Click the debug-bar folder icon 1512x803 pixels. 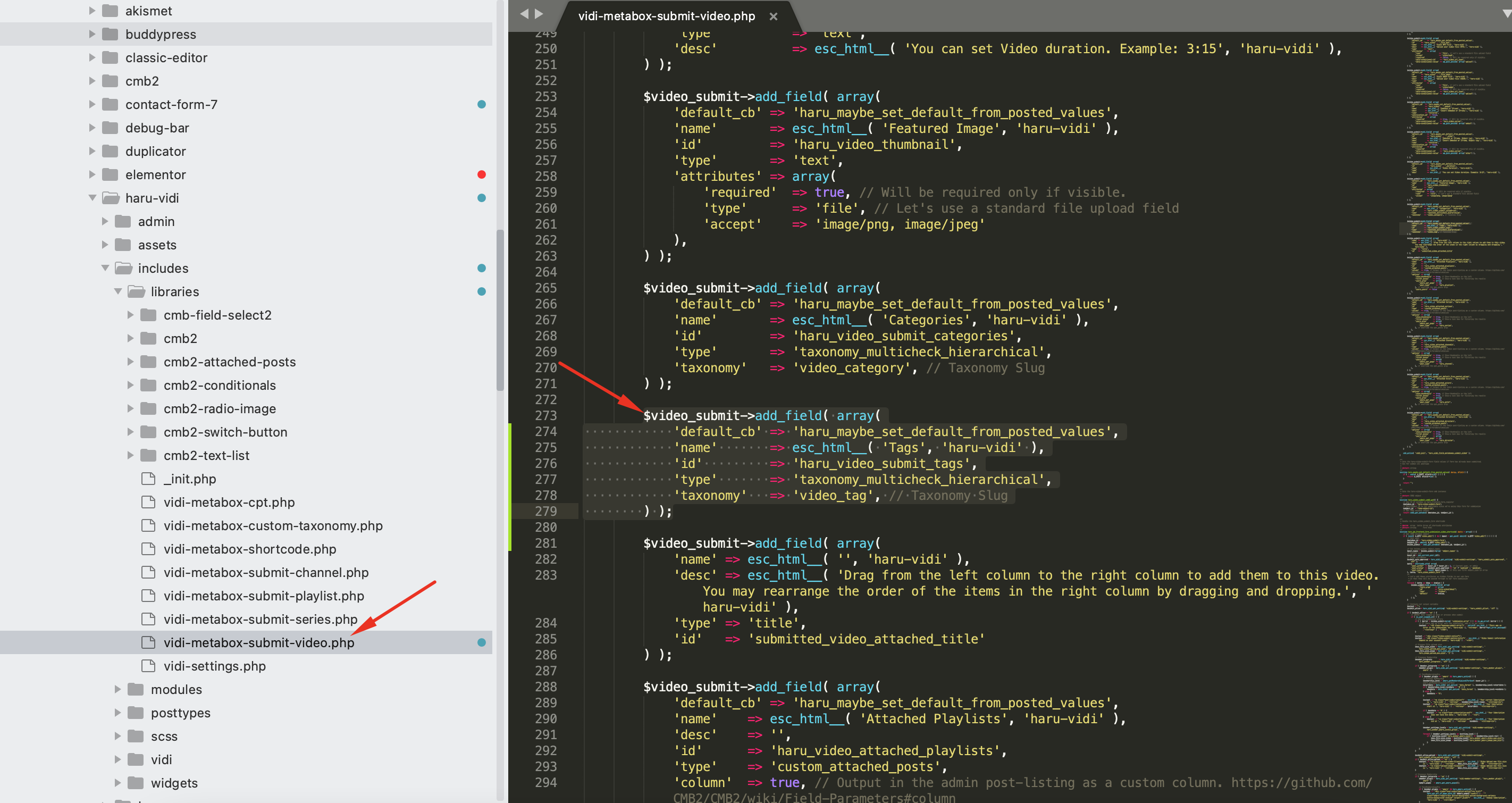click(x=110, y=128)
